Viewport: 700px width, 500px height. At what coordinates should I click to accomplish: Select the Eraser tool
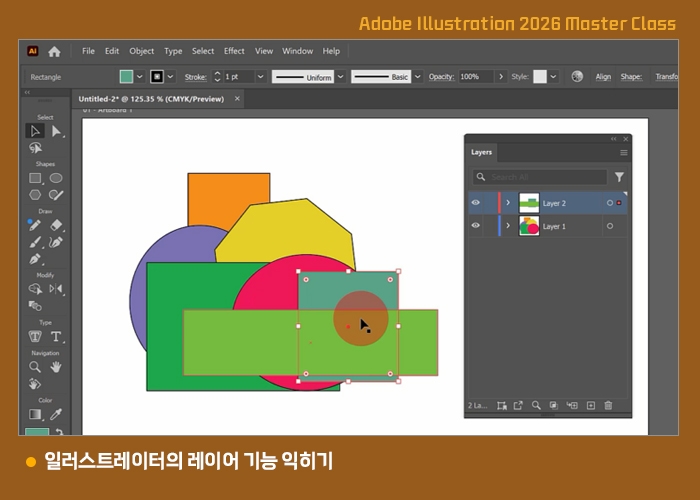click(56, 225)
